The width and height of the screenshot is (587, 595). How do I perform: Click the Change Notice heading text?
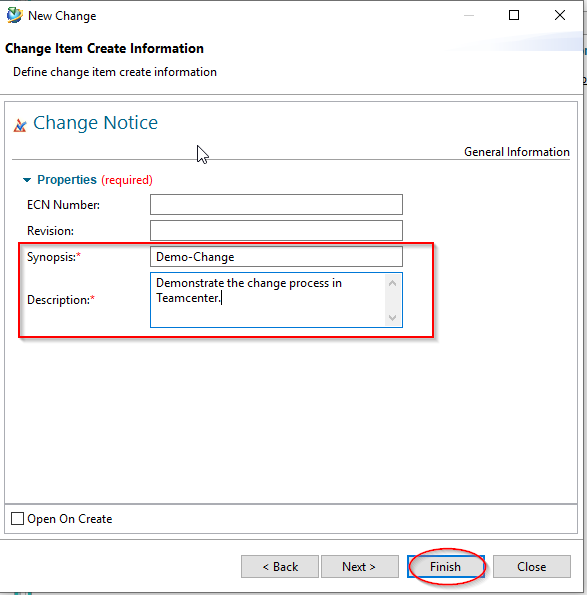(95, 123)
